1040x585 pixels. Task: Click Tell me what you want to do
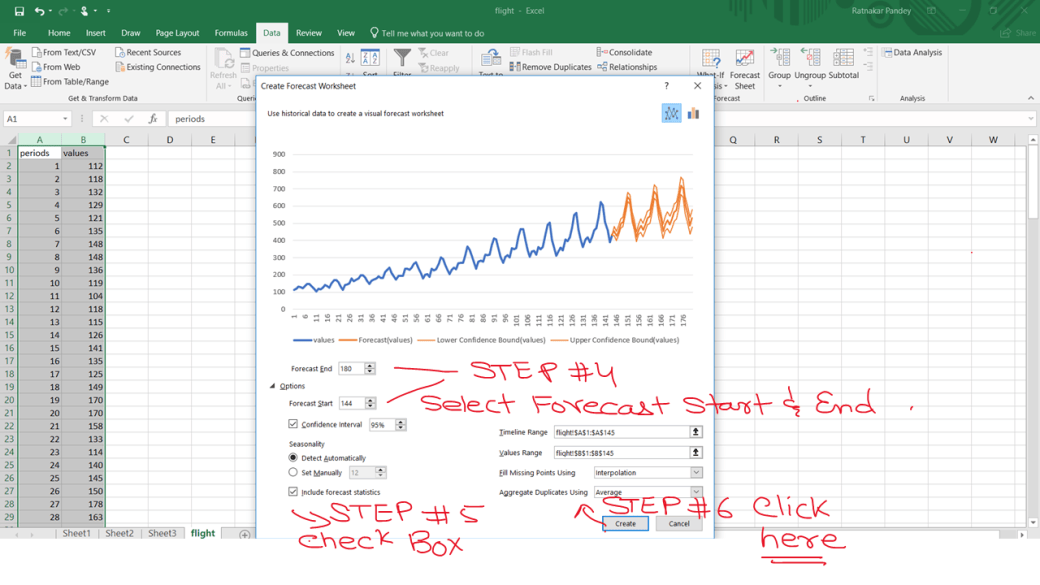pos(426,33)
